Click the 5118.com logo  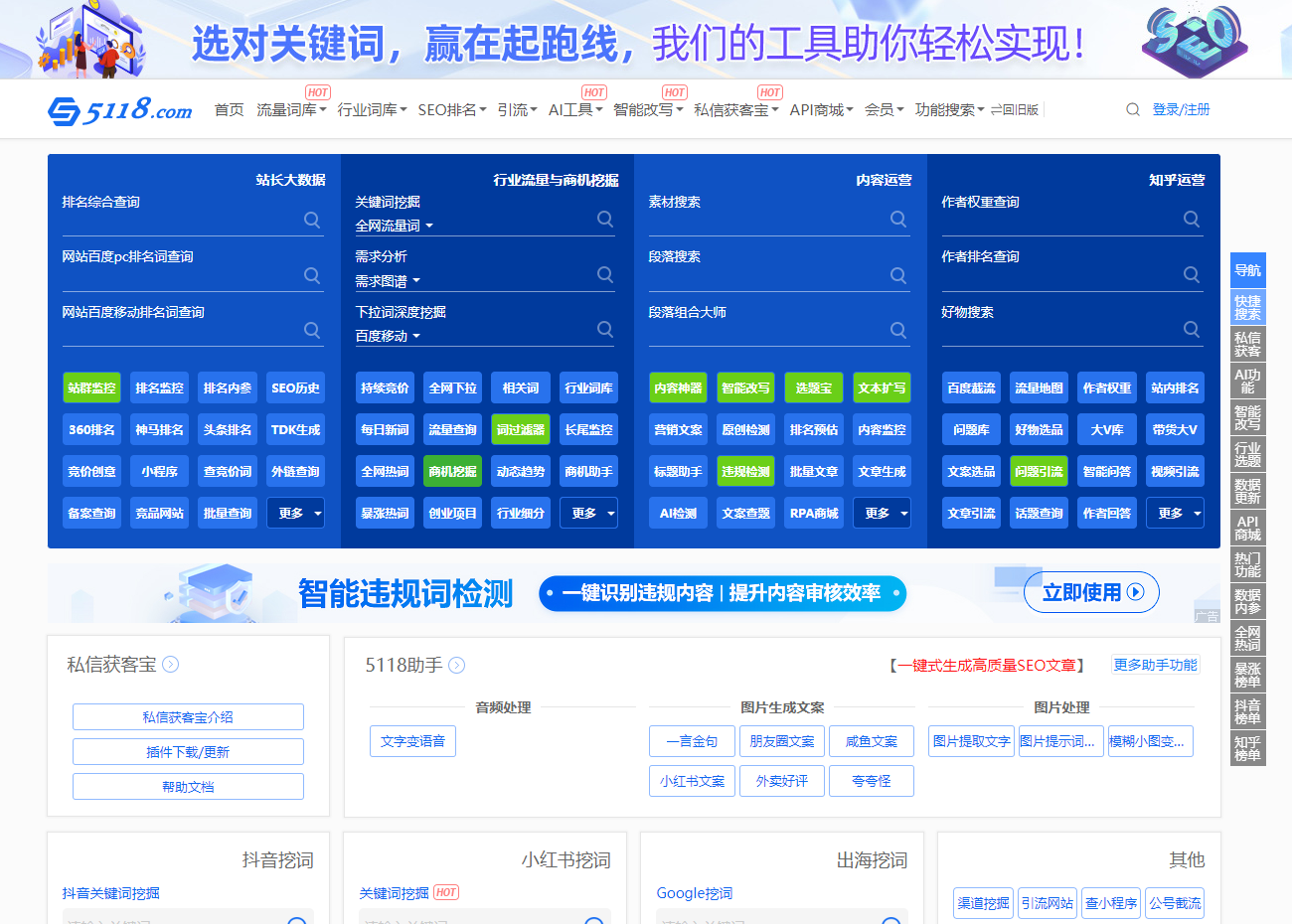click(118, 109)
